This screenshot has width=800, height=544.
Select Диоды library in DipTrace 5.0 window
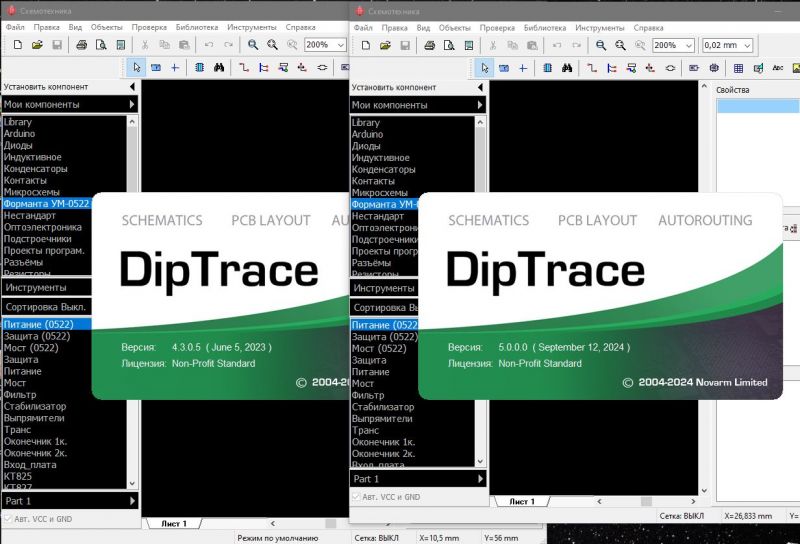[x=366, y=146]
